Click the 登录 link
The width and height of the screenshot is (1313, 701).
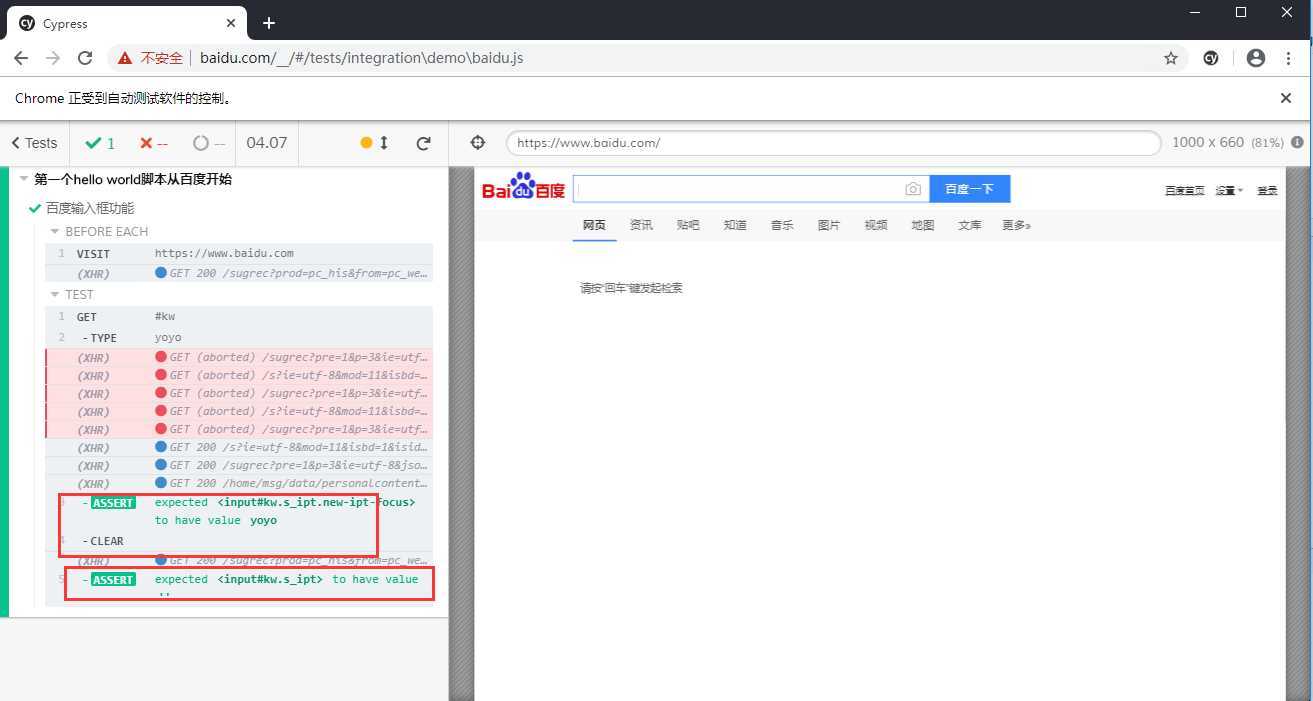click(1267, 190)
